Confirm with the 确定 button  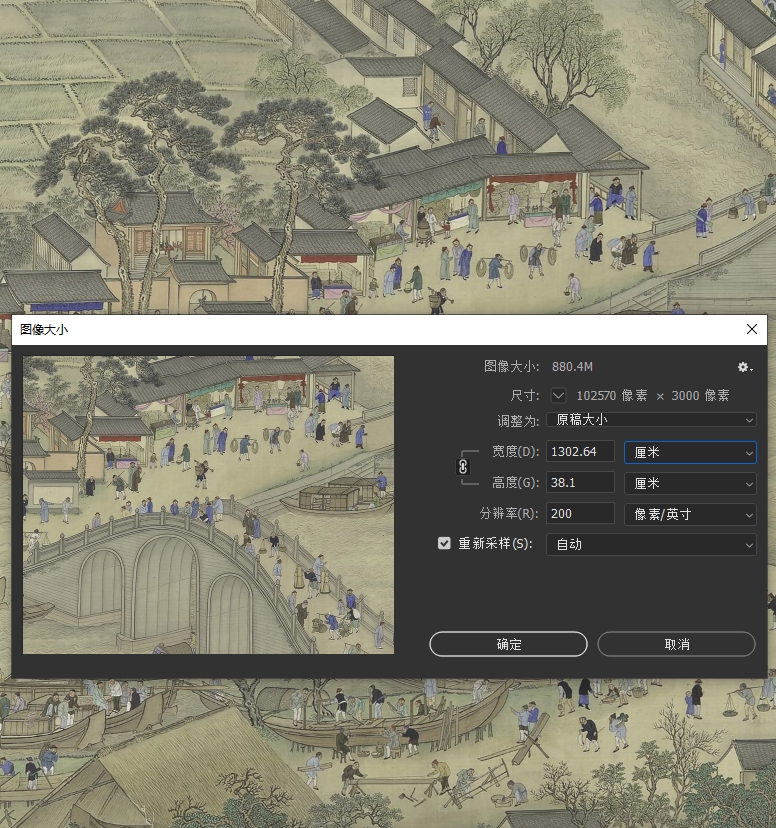pos(508,644)
